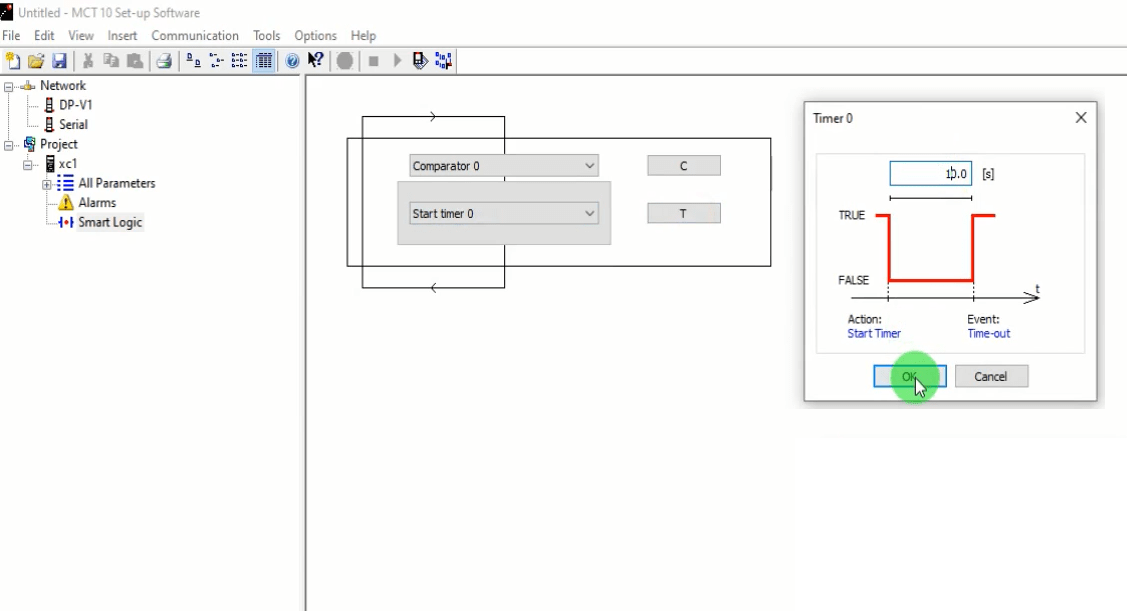Click the Save diskette toolbar icon
The image size is (1127, 611).
point(58,61)
